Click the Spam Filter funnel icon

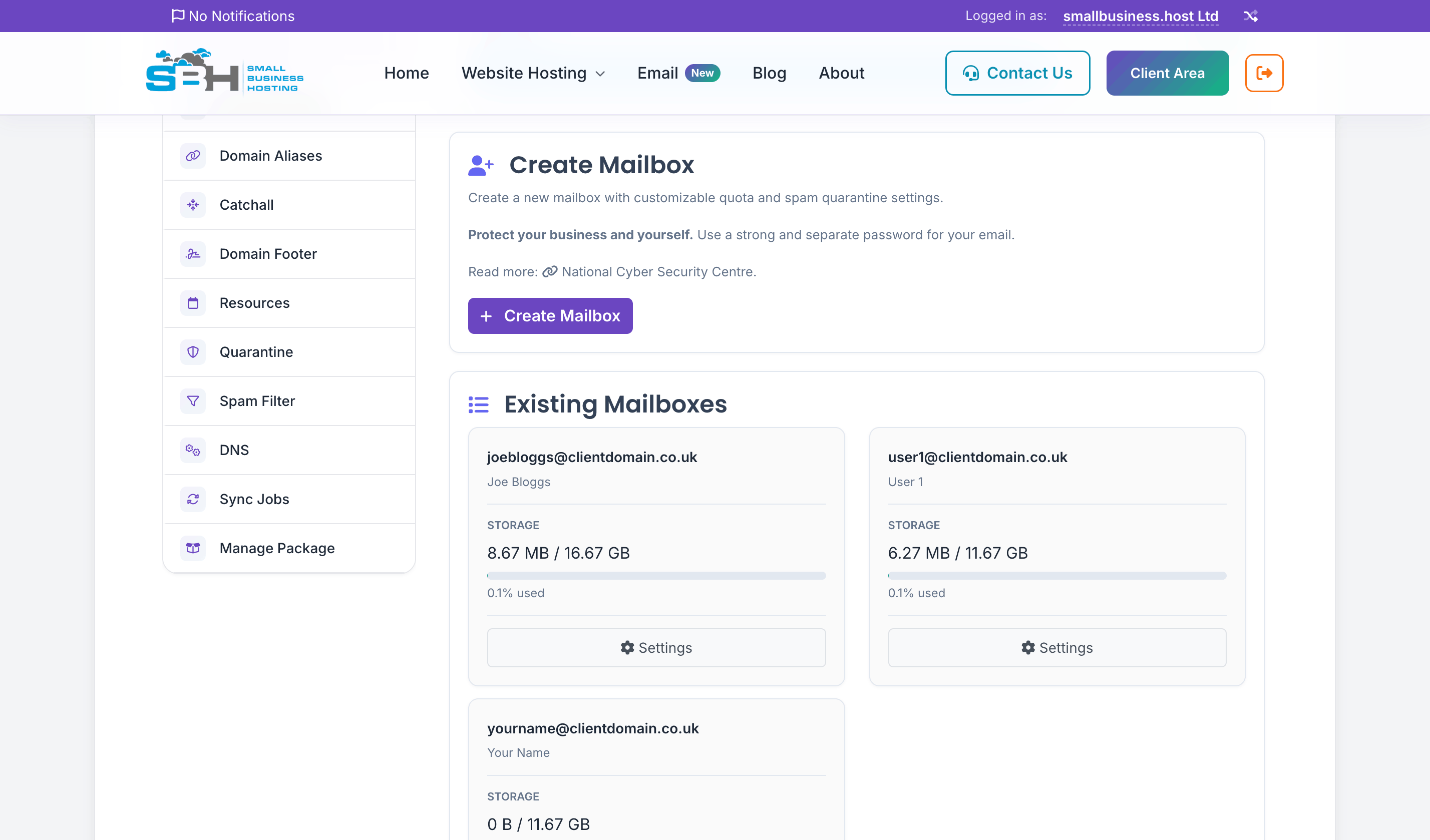(193, 401)
